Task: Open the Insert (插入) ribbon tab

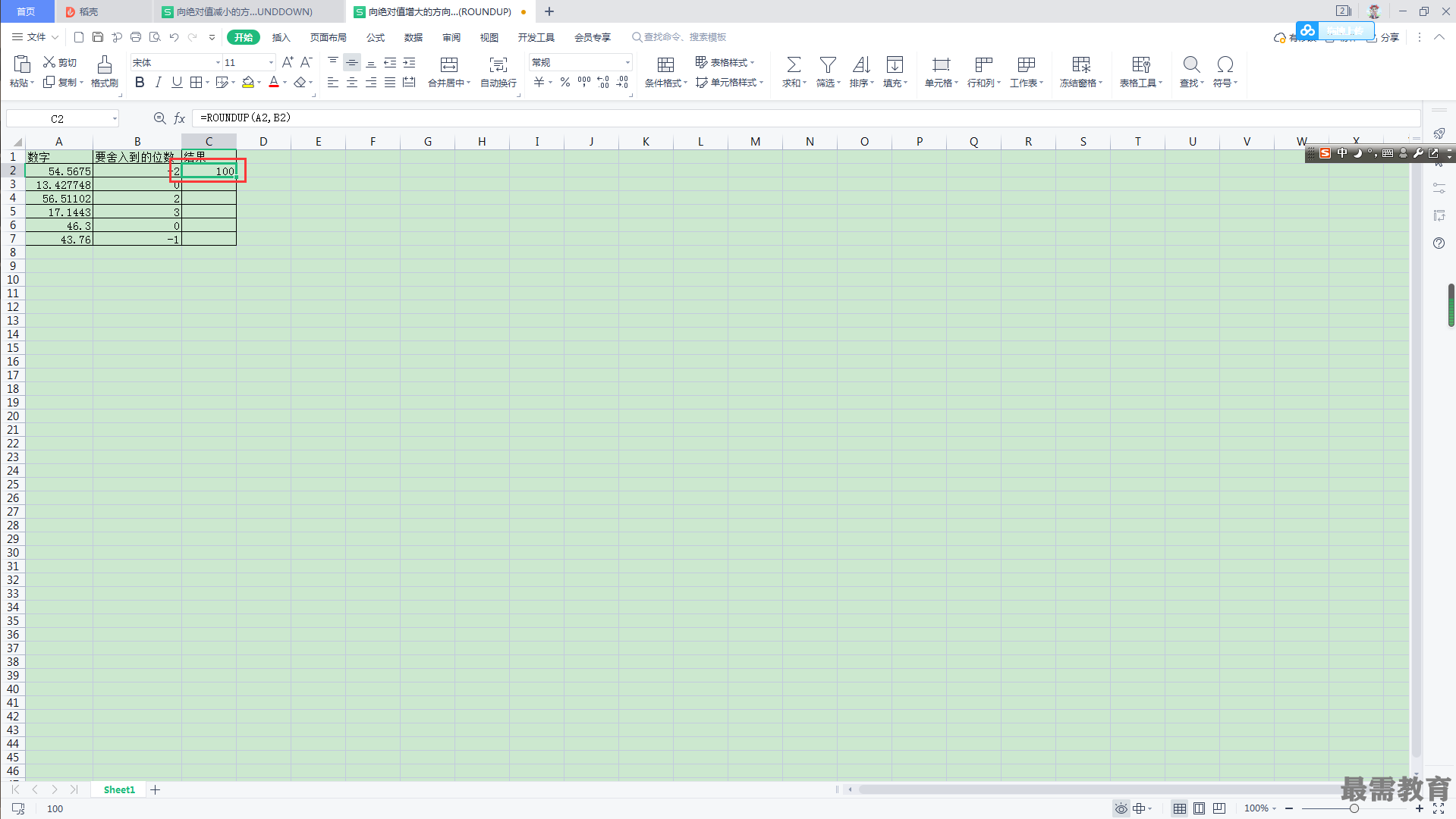Action: click(x=281, y=37)
